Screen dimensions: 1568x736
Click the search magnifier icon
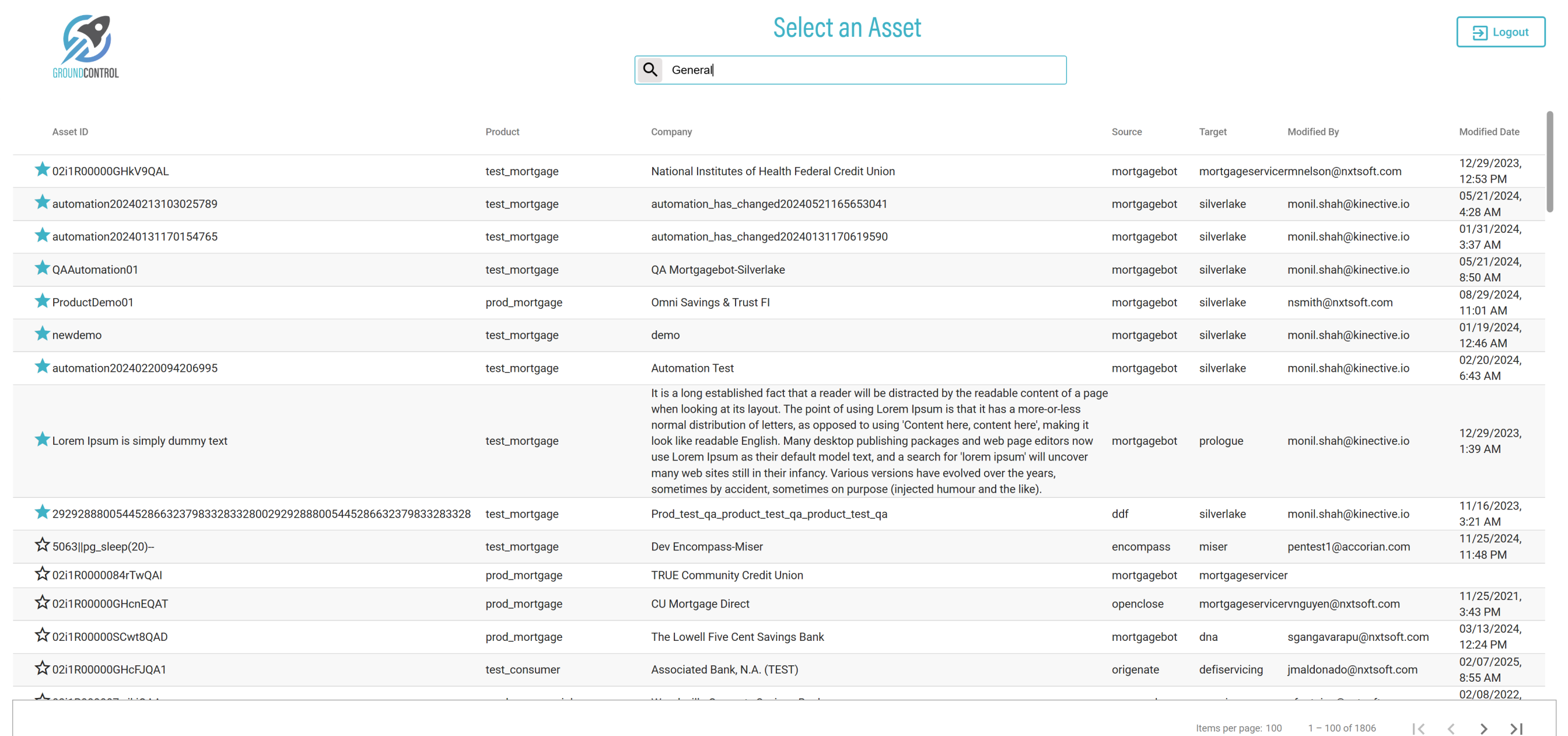650,69
